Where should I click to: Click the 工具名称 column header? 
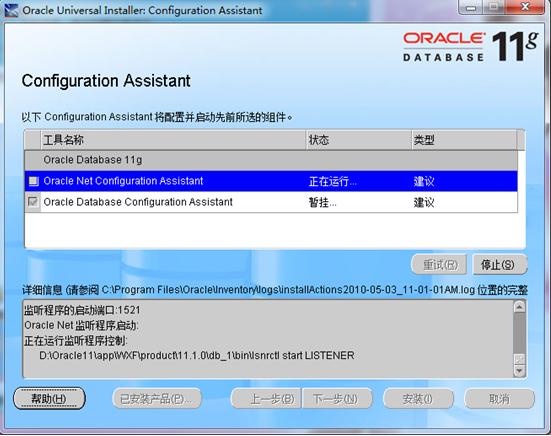tap(174, 140)
